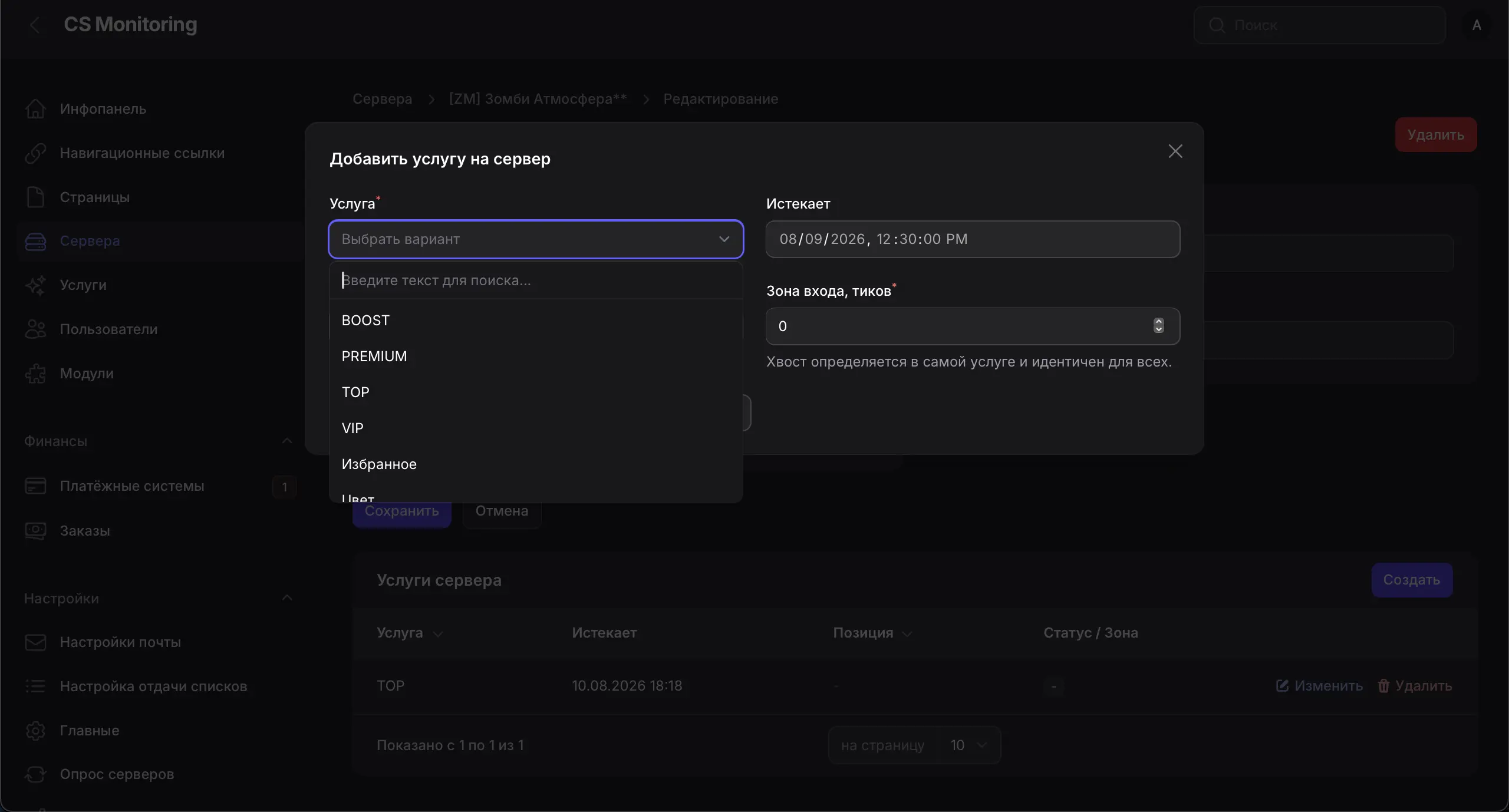
Task: Click the Отмена button
Action: point(502,511)
